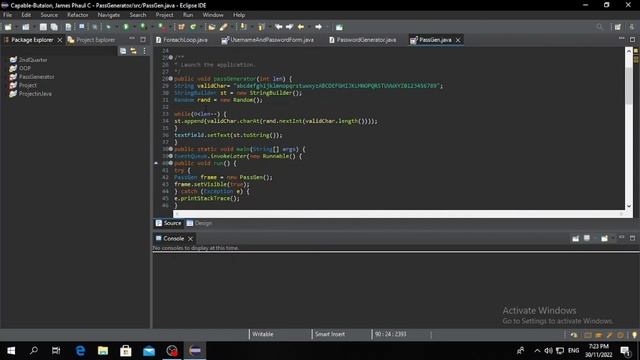Image resolution: width=640 pixels, height=360 pixels.
Task: Open the Navigate menu
Action: click(x=109, y=15)
